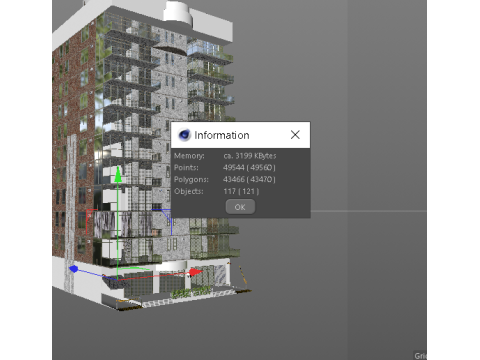Click the 'Memory:' label
Viewport: 480px width, 360px height.
click(x=189, y=156)
